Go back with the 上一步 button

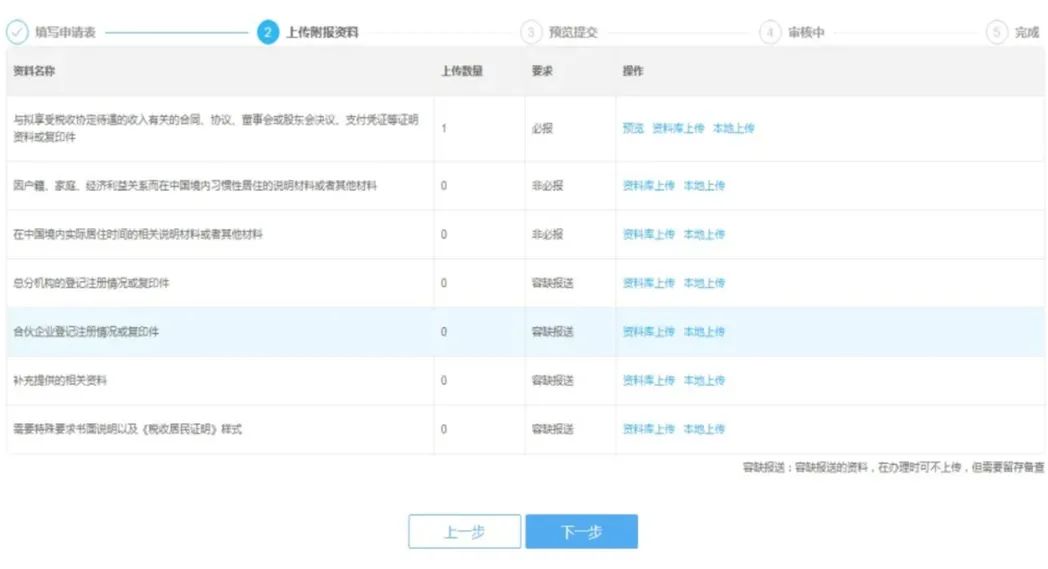[464, 532]
